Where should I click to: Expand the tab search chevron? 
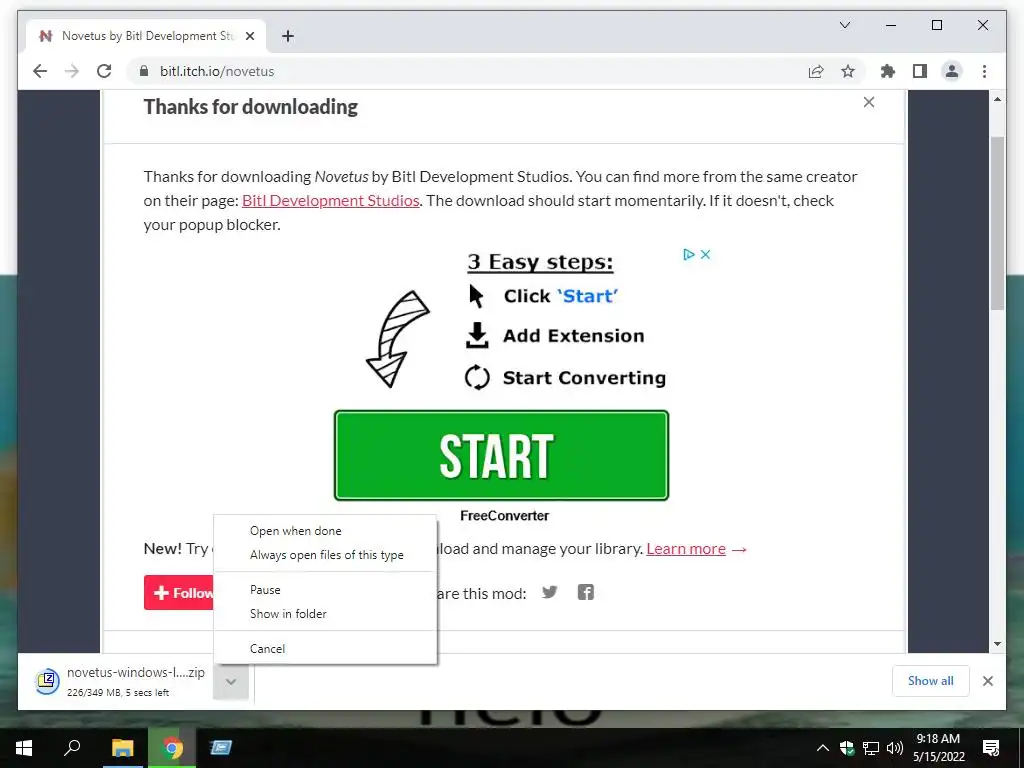844,25
